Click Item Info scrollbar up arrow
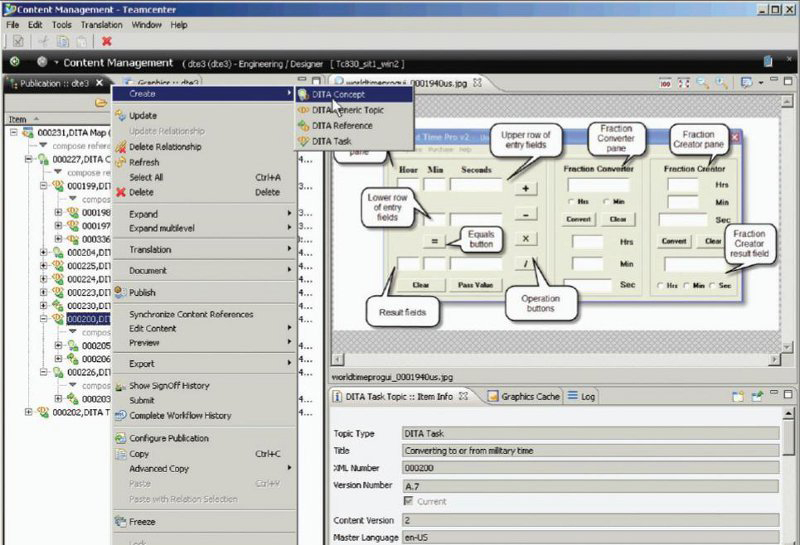 (x=788, y=413)
